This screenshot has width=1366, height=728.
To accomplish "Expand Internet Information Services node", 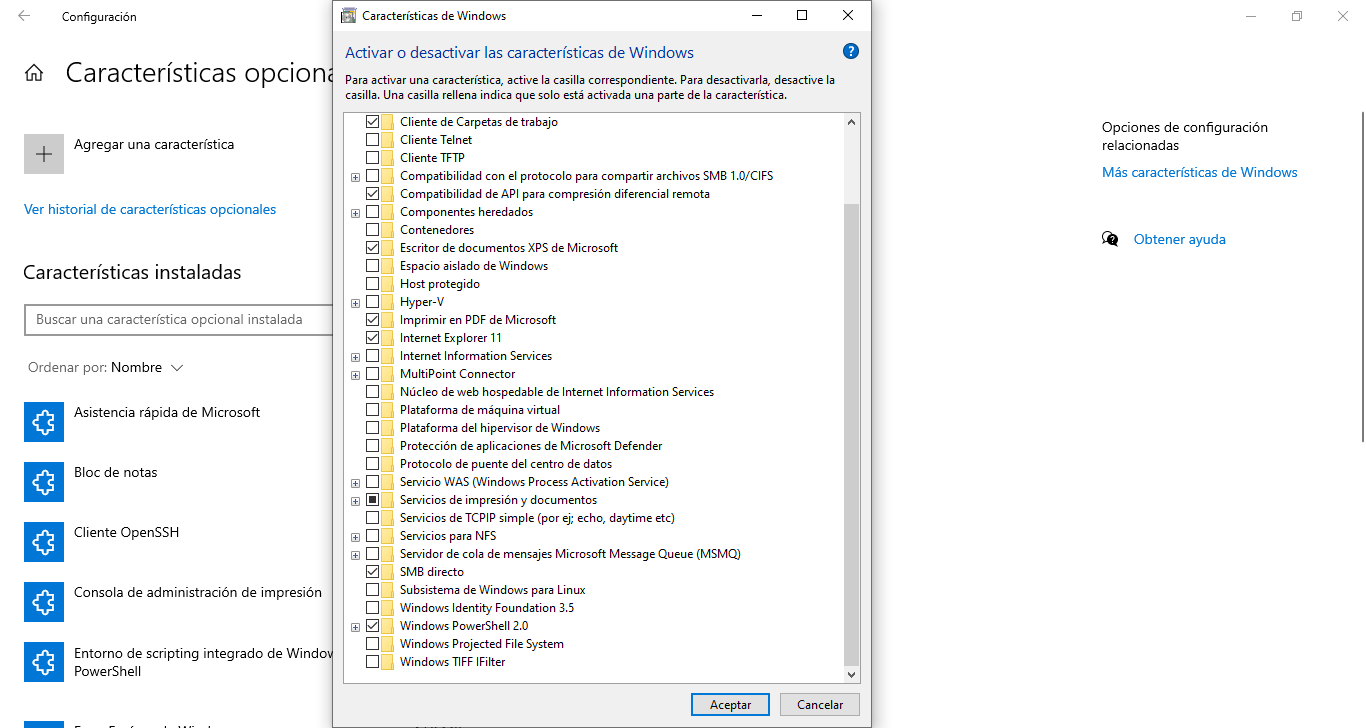I will [x=355, y=357].
